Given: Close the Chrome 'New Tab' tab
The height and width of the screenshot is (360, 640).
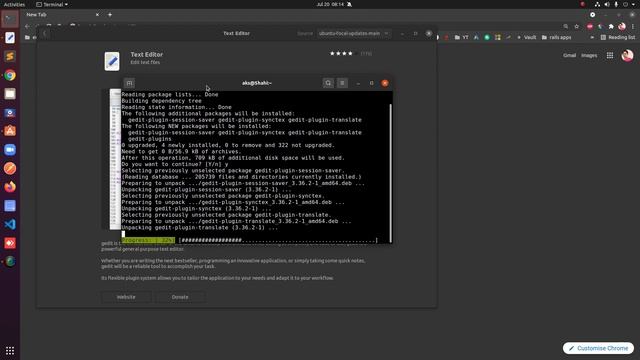Looking at the screenshot, I should point(97,15).
